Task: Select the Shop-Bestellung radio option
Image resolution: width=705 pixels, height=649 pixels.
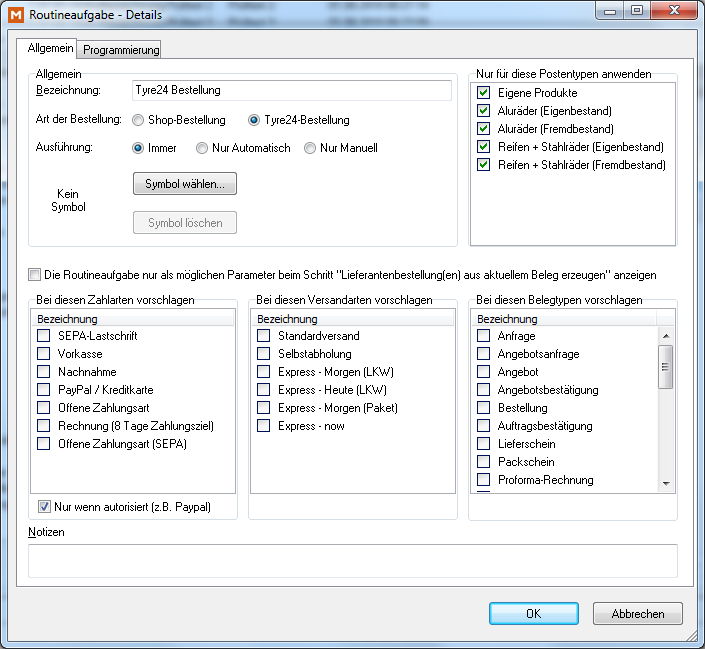Action: (138, 120)
